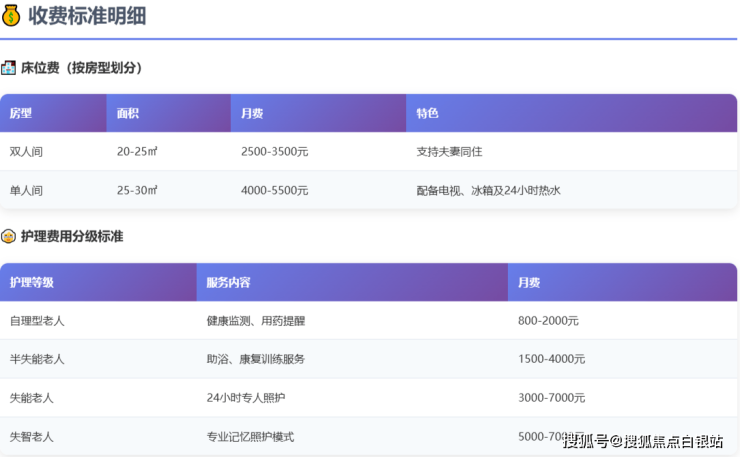Click the 专业记忆照护模式 service cell
The image size is (740, 457).
click(250, 437)
